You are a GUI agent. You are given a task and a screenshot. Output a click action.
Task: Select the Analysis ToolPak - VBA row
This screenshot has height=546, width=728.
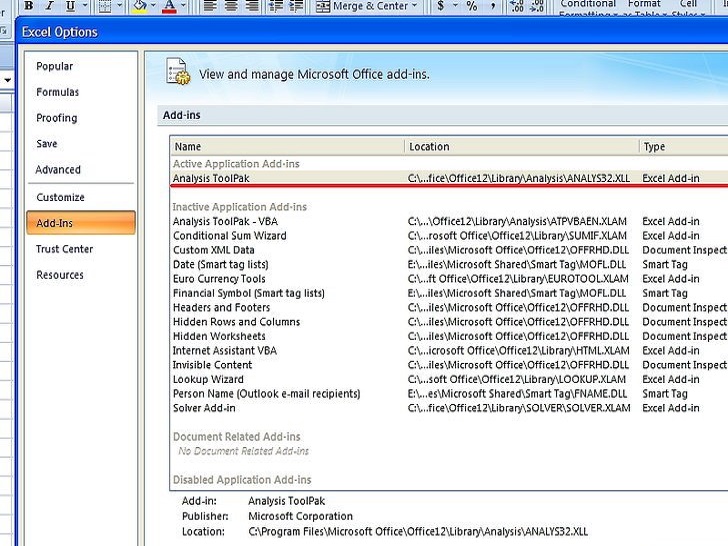[449, 221]
